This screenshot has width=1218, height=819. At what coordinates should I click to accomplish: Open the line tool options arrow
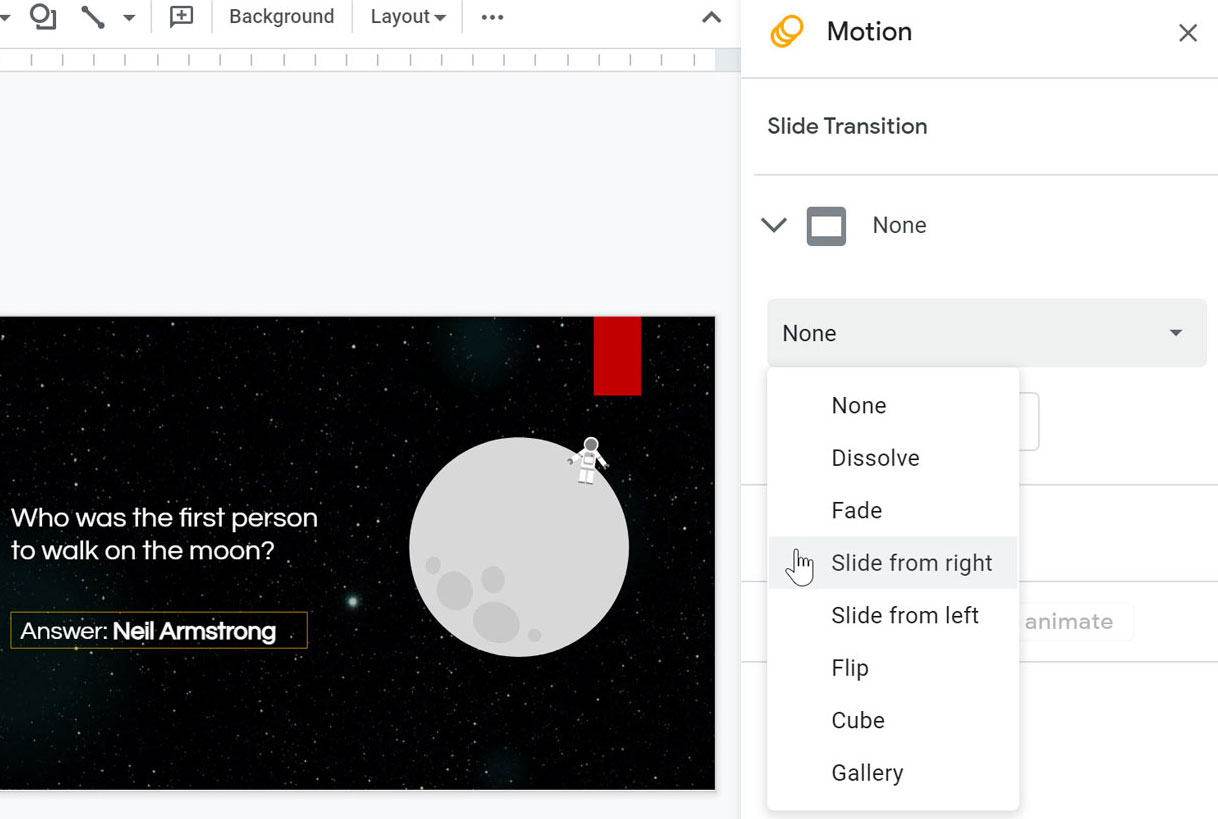127,17
